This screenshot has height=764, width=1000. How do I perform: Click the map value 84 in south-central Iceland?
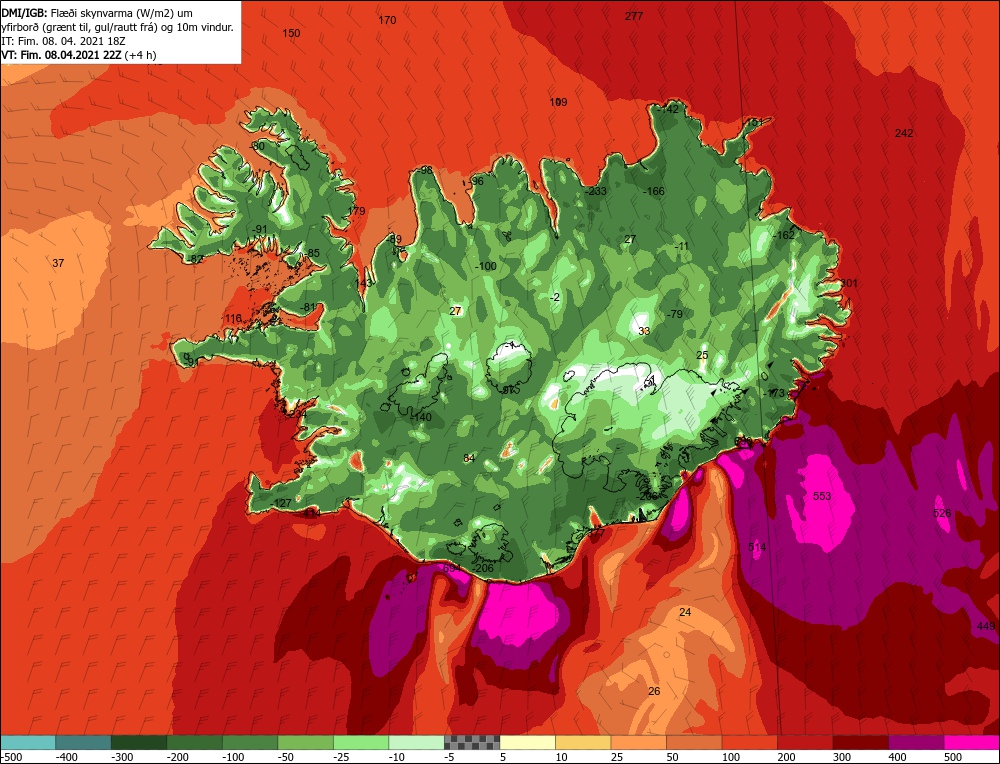pos(469,458)
